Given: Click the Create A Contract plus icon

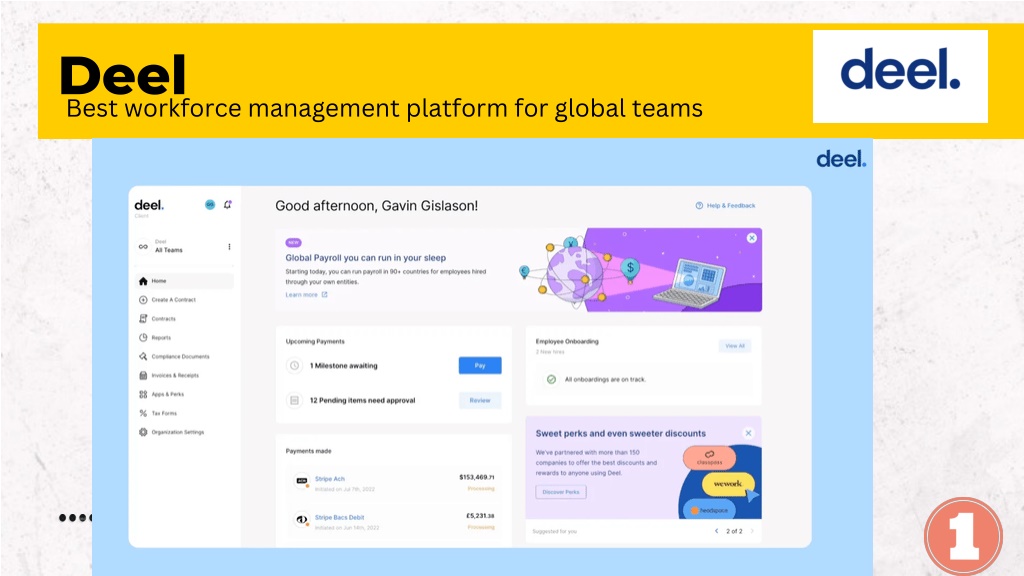Looking at the screenshot, I should pos(143,300).
